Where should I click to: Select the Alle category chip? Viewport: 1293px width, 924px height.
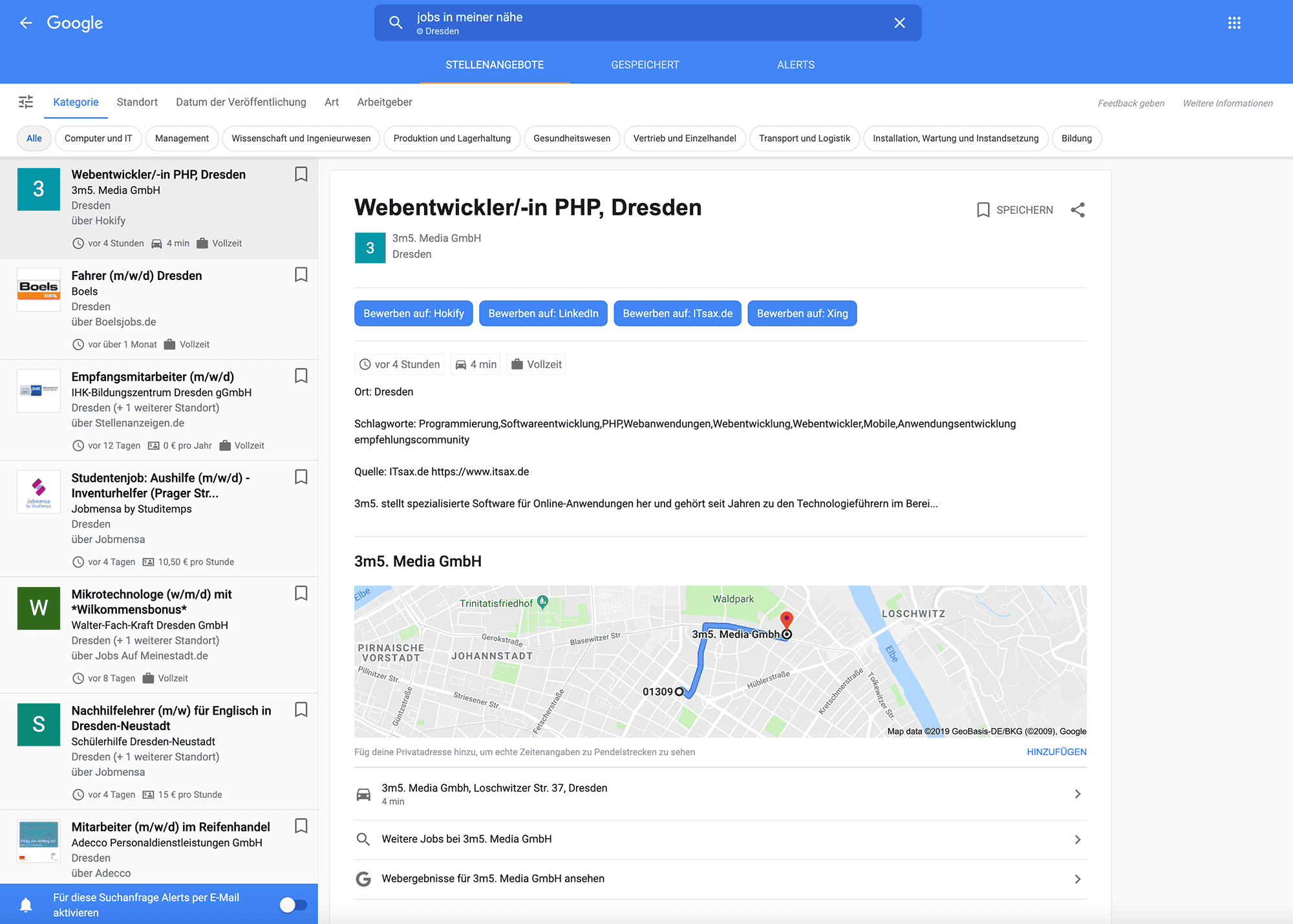tap(34, 138)
